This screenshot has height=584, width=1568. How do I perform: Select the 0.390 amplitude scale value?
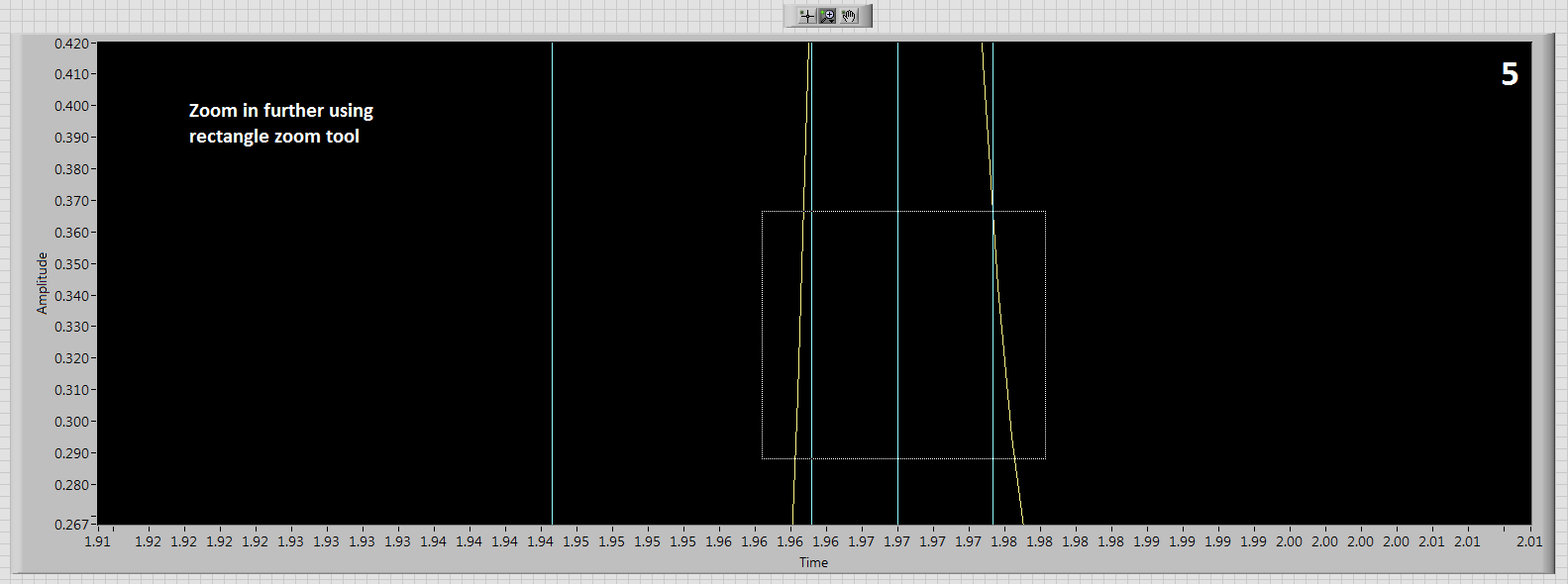71,138
